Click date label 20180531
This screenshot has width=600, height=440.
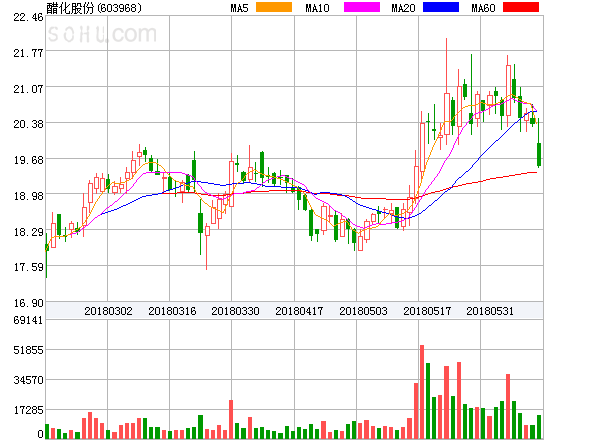point(490,311)
